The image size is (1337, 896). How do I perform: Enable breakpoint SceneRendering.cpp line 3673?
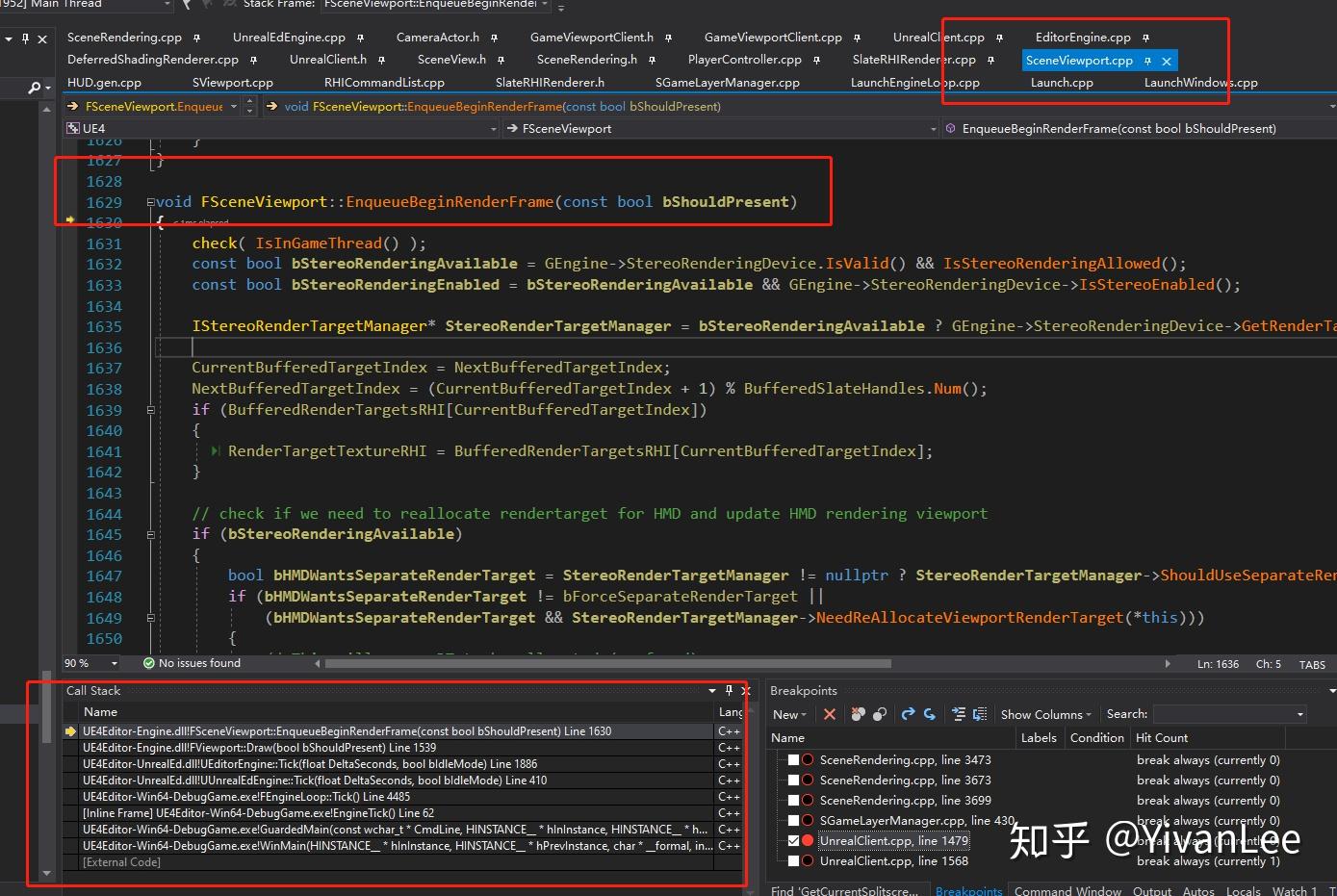click(793, 780)
